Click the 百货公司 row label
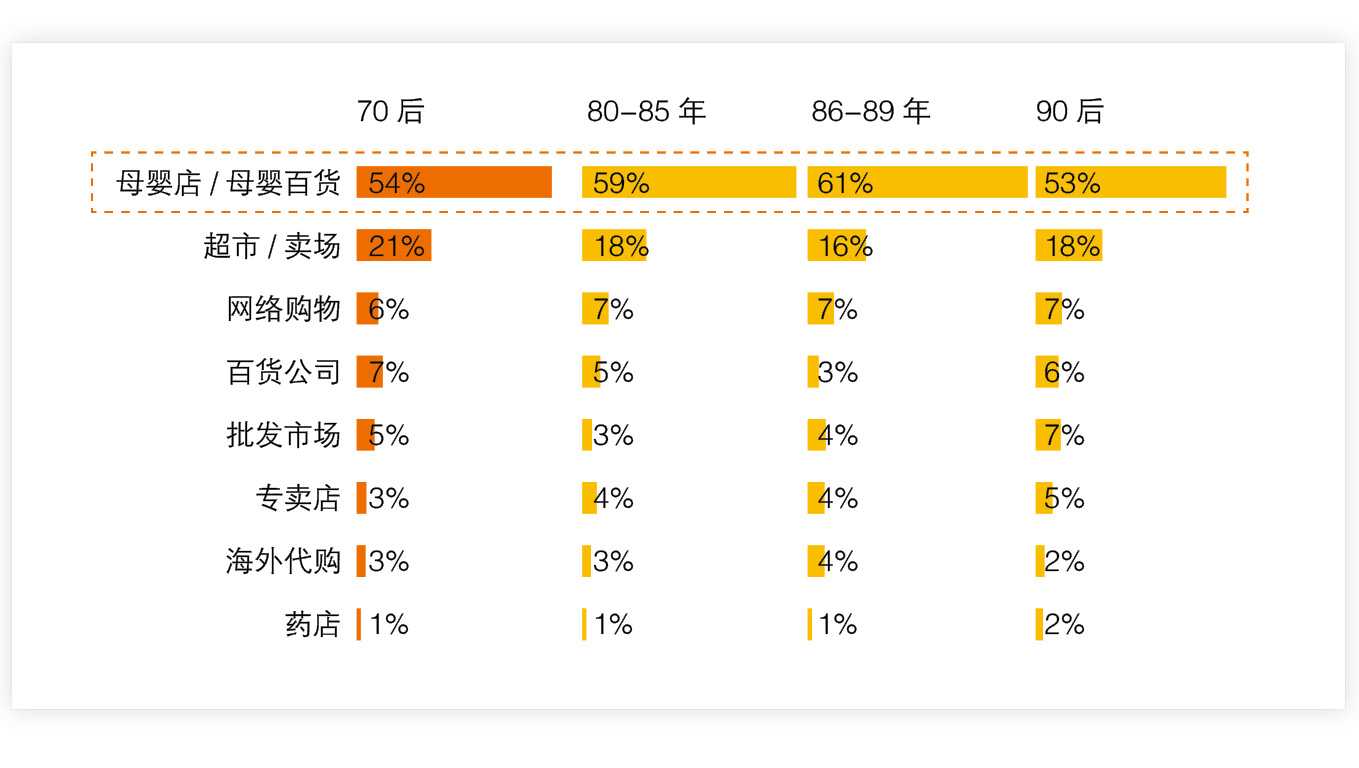Viewport: 1359px width, 768px height. [x=284, y=372]
